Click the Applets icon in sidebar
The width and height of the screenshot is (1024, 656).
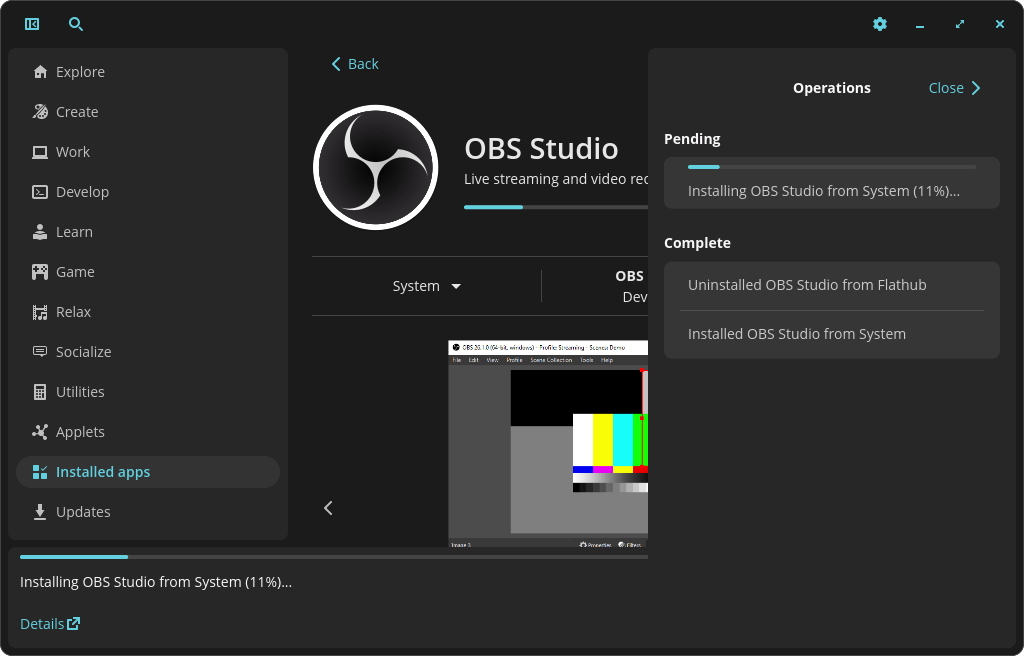click(x=40, y=432)
